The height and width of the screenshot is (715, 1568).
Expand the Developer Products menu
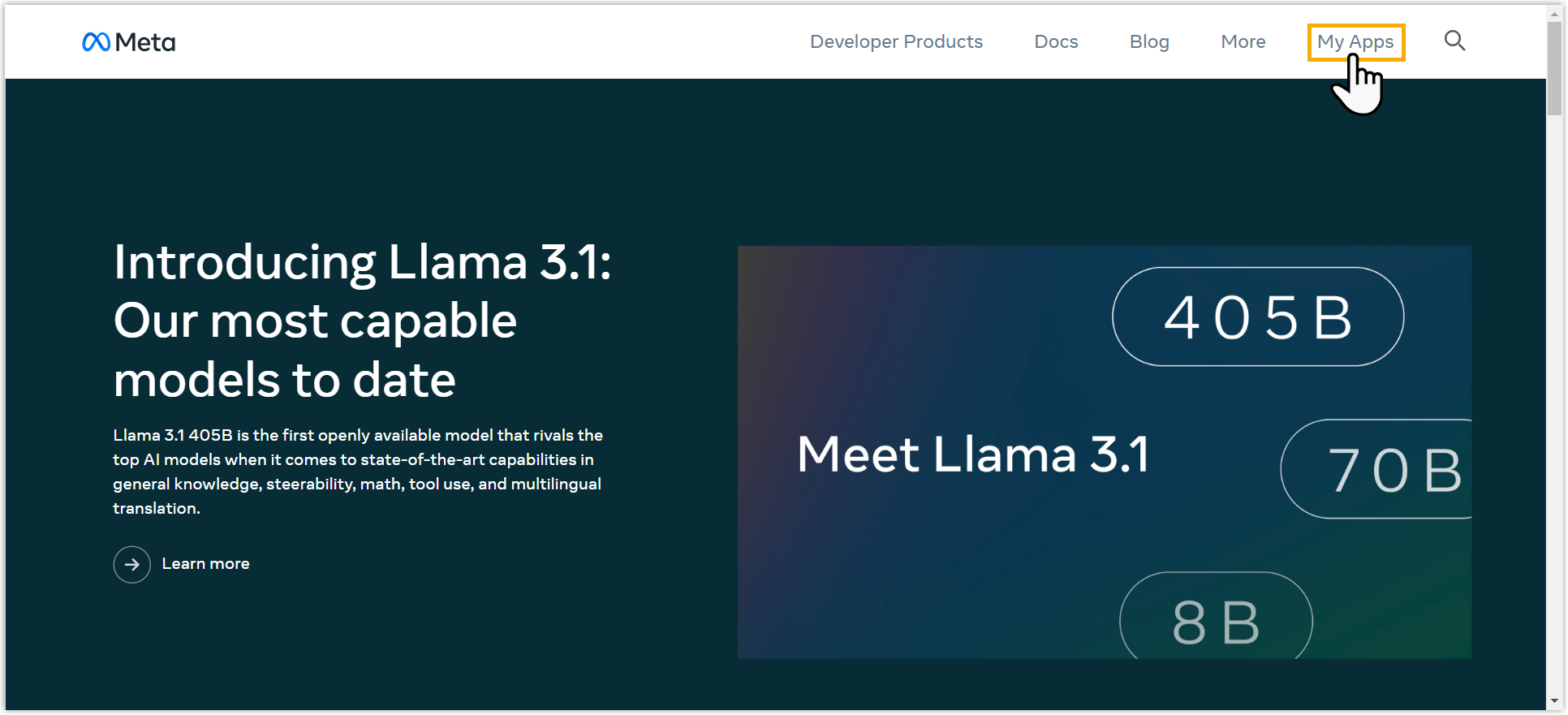(896, 41)
